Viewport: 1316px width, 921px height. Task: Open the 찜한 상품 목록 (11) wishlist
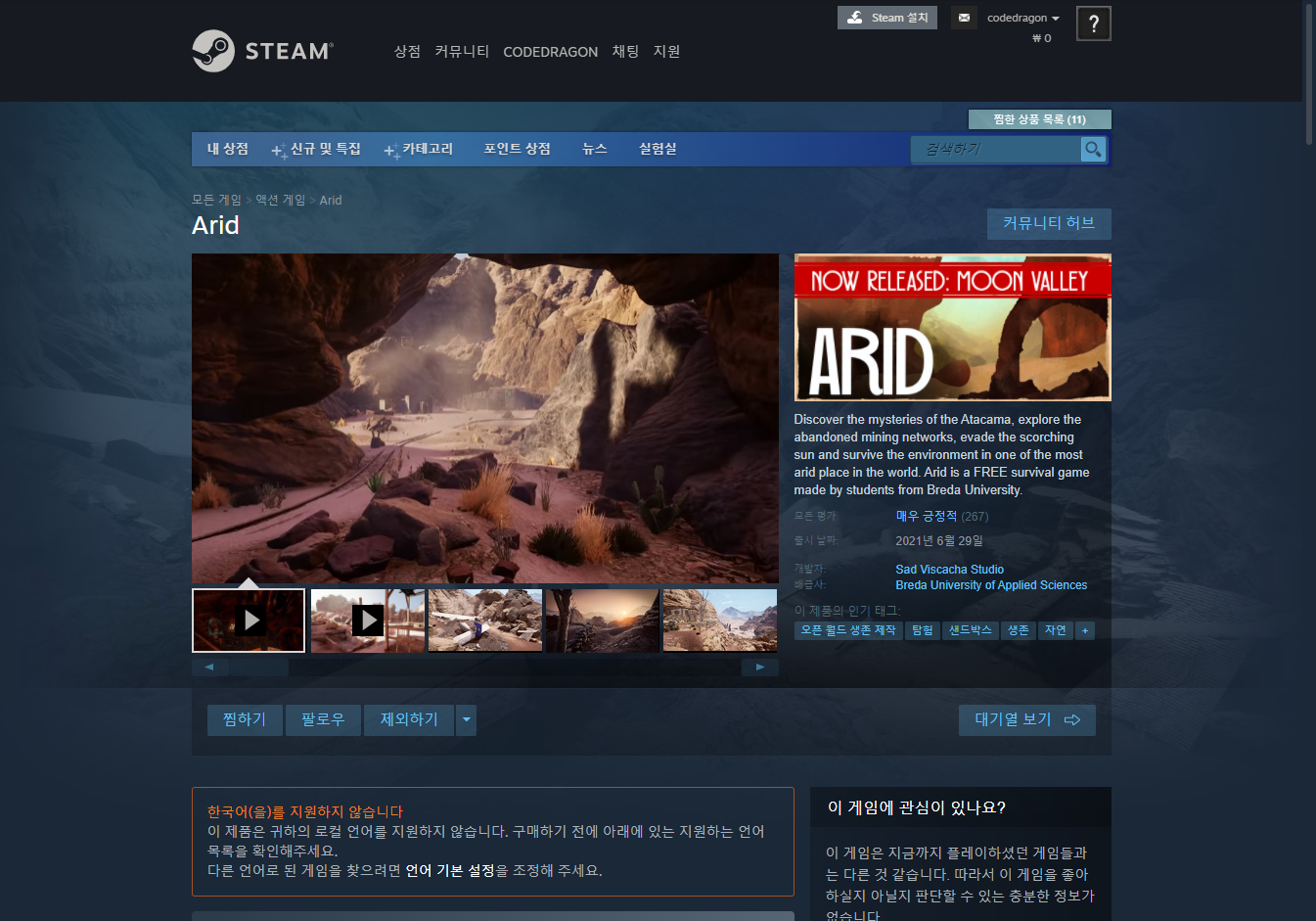coord(1039,119)
